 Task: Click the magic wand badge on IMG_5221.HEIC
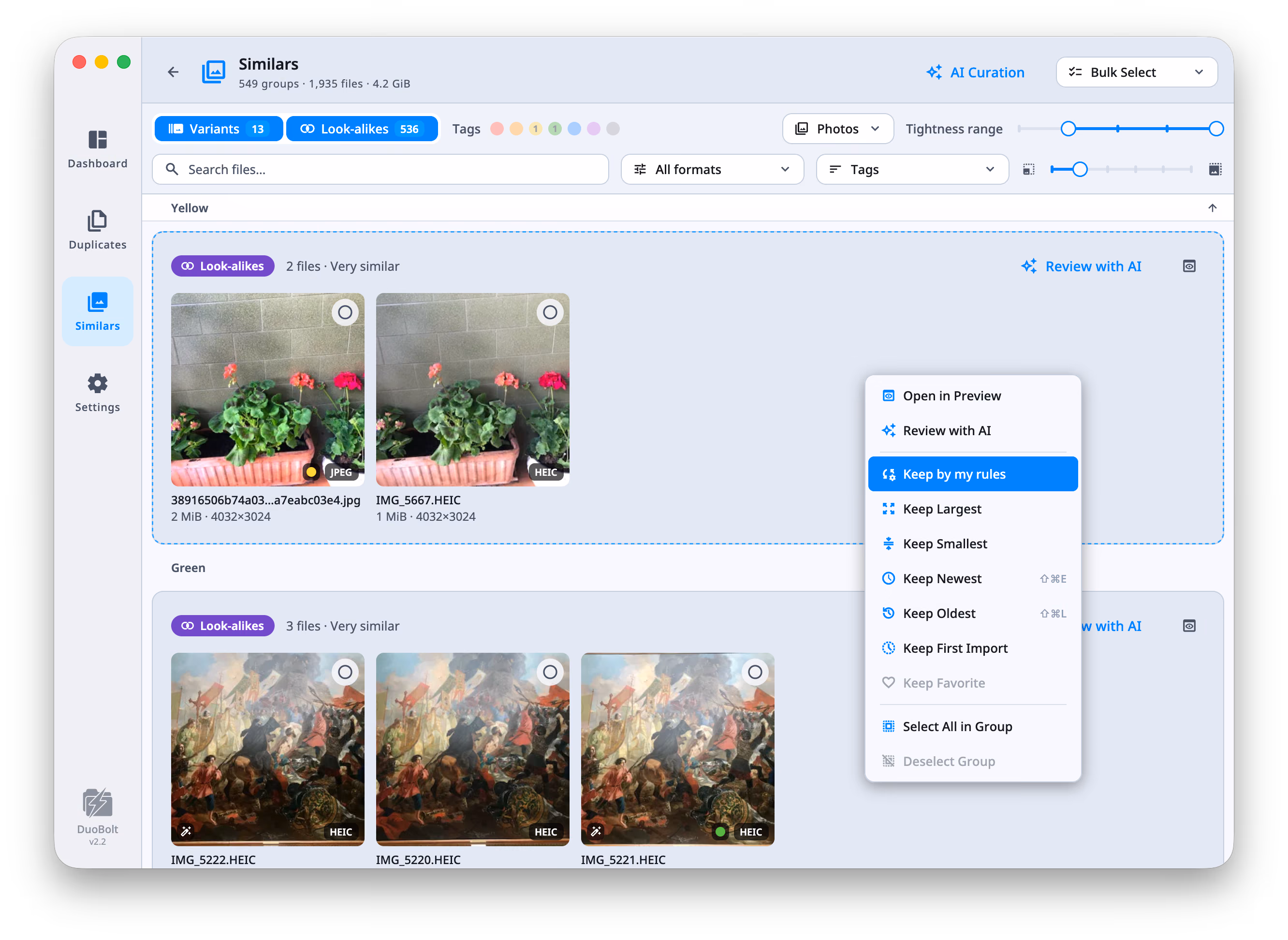pos(596,831)
